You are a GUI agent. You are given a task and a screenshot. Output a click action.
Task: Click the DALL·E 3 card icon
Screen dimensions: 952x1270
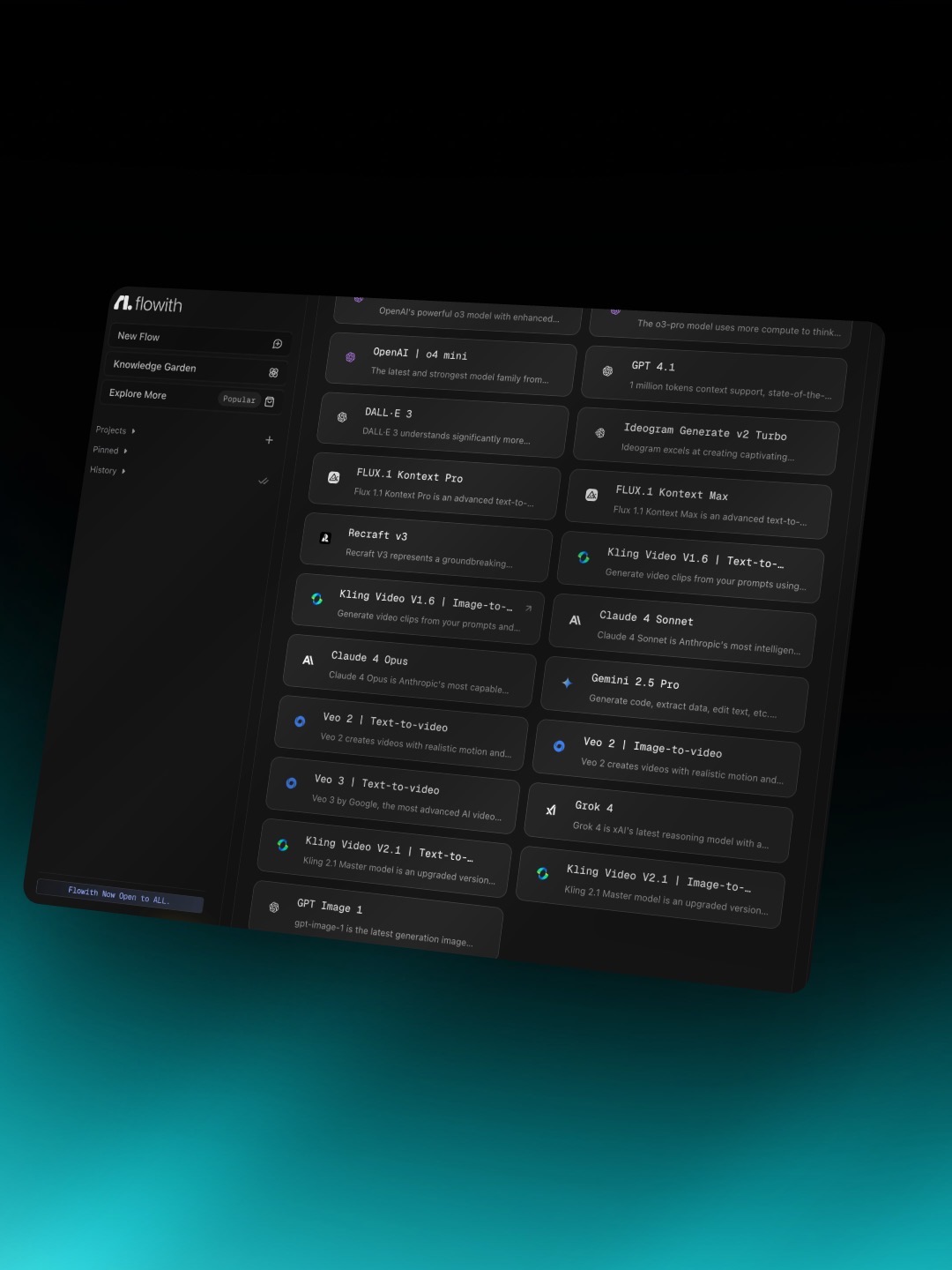pyautogui.click(x=342, y=417)
